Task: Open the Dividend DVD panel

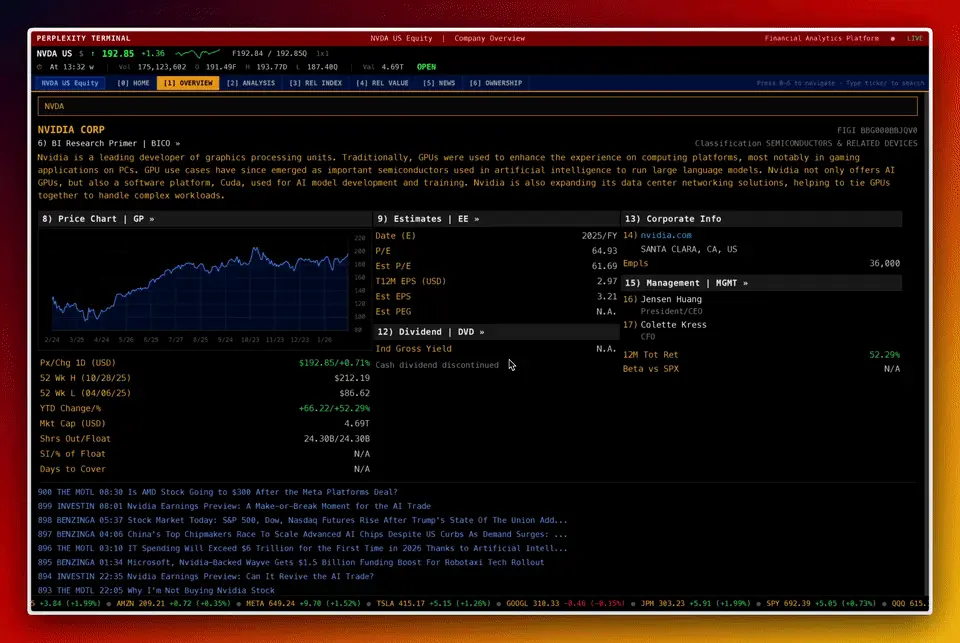Action: pyautogui.click(x=430, y=332)
